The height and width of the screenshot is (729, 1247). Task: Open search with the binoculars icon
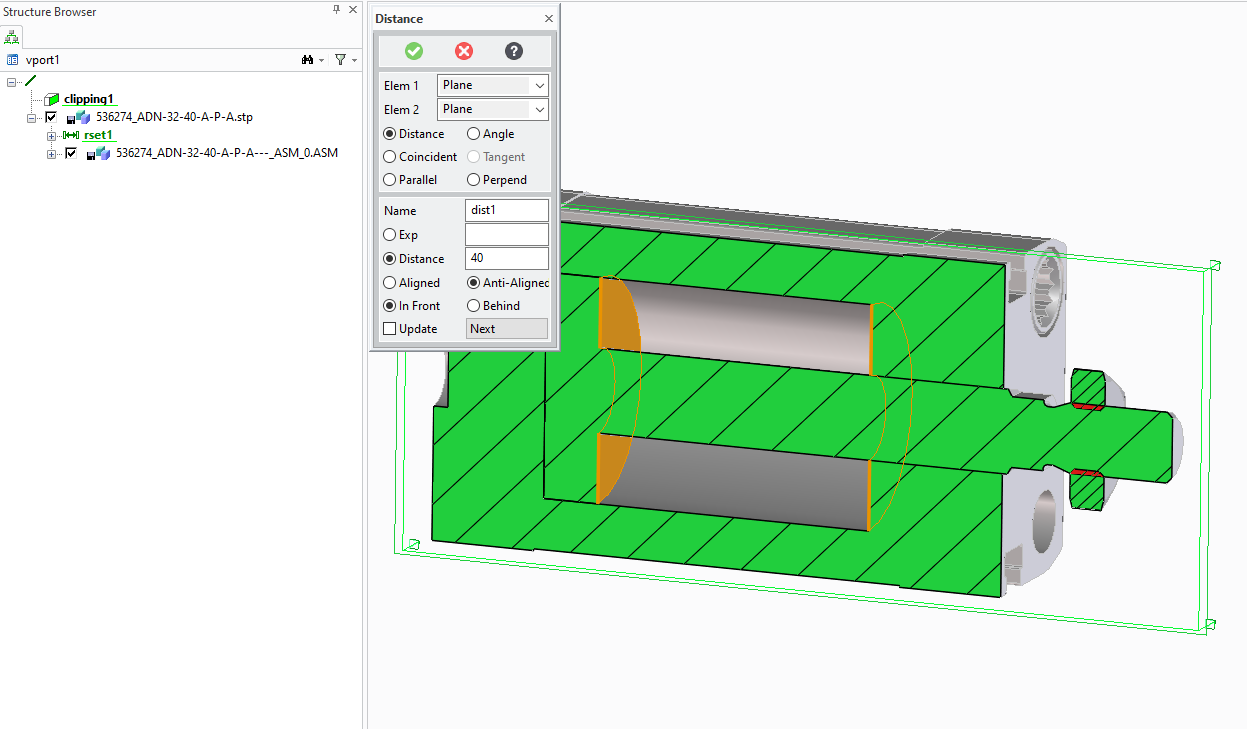click(x=306, y=59)
